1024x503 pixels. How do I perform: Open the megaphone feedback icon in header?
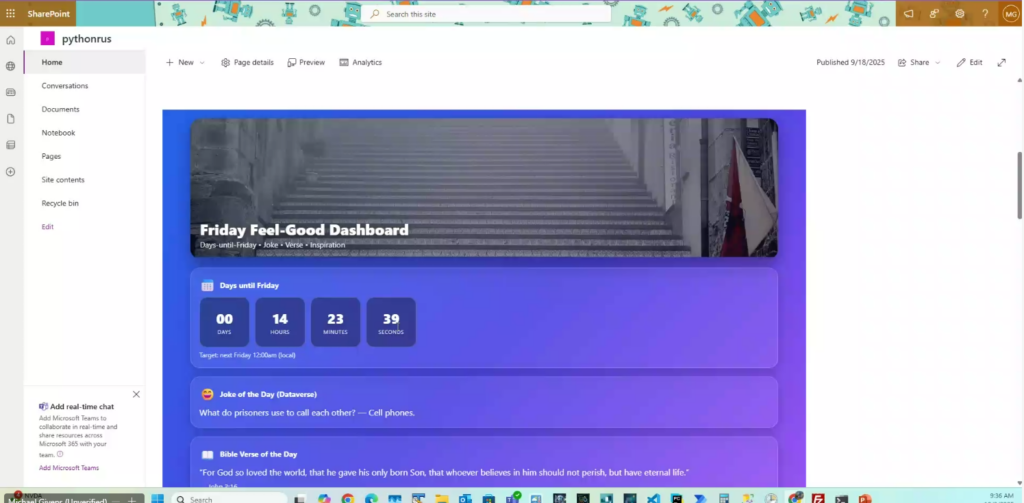(x=908, y=14)
